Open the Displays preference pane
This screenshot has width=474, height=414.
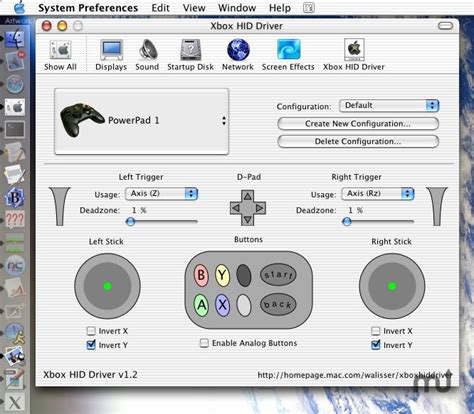click(x=111, y=55)
